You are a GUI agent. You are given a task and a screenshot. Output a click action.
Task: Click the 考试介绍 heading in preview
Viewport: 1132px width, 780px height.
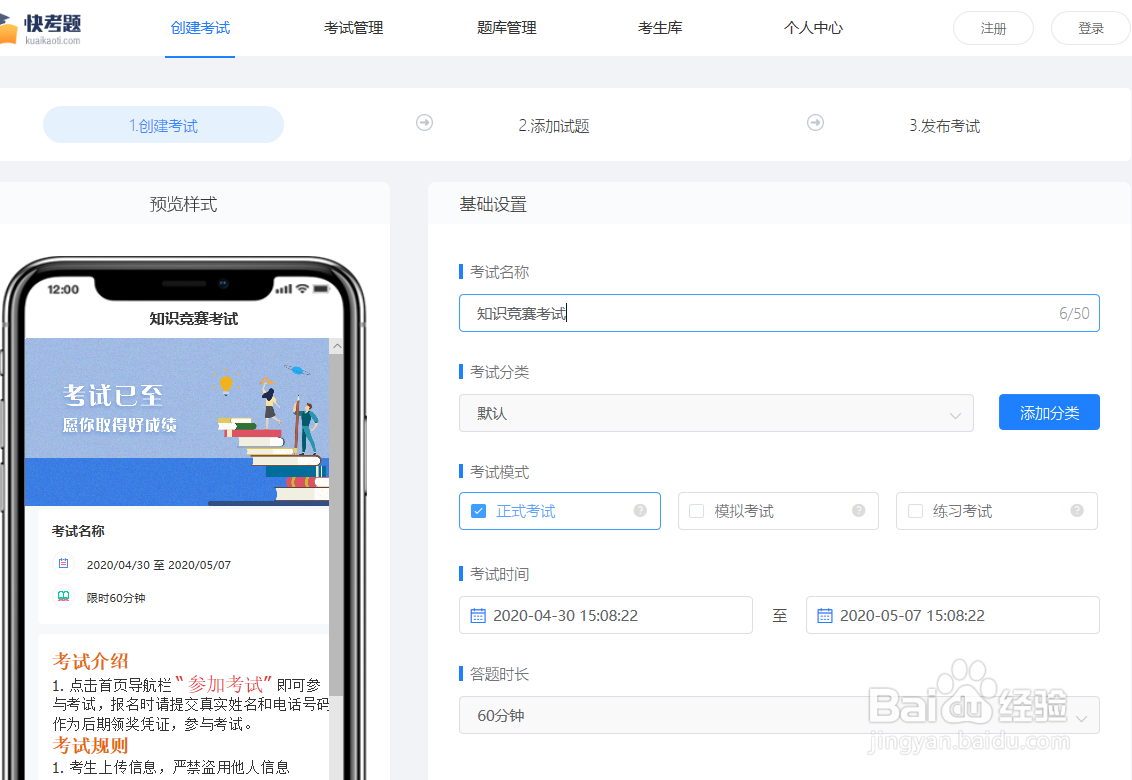pos(90,661)
